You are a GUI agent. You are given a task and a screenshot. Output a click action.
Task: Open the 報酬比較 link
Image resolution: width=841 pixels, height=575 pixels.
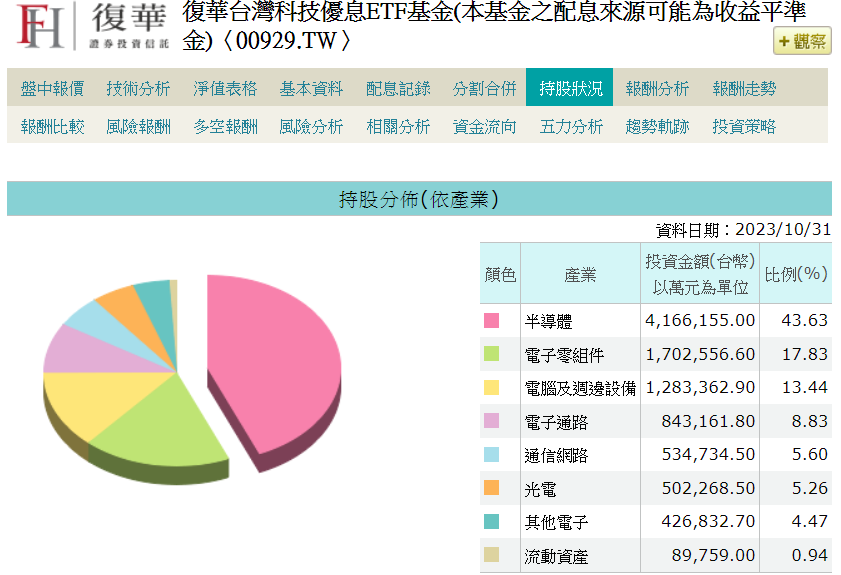(x=52, y=126)
